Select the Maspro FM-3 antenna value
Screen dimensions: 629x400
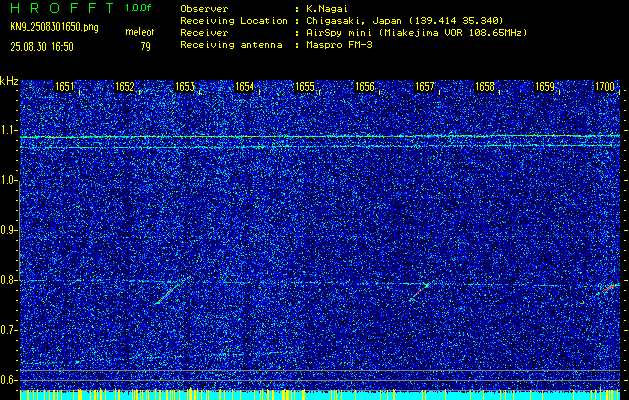coord(339,45)
